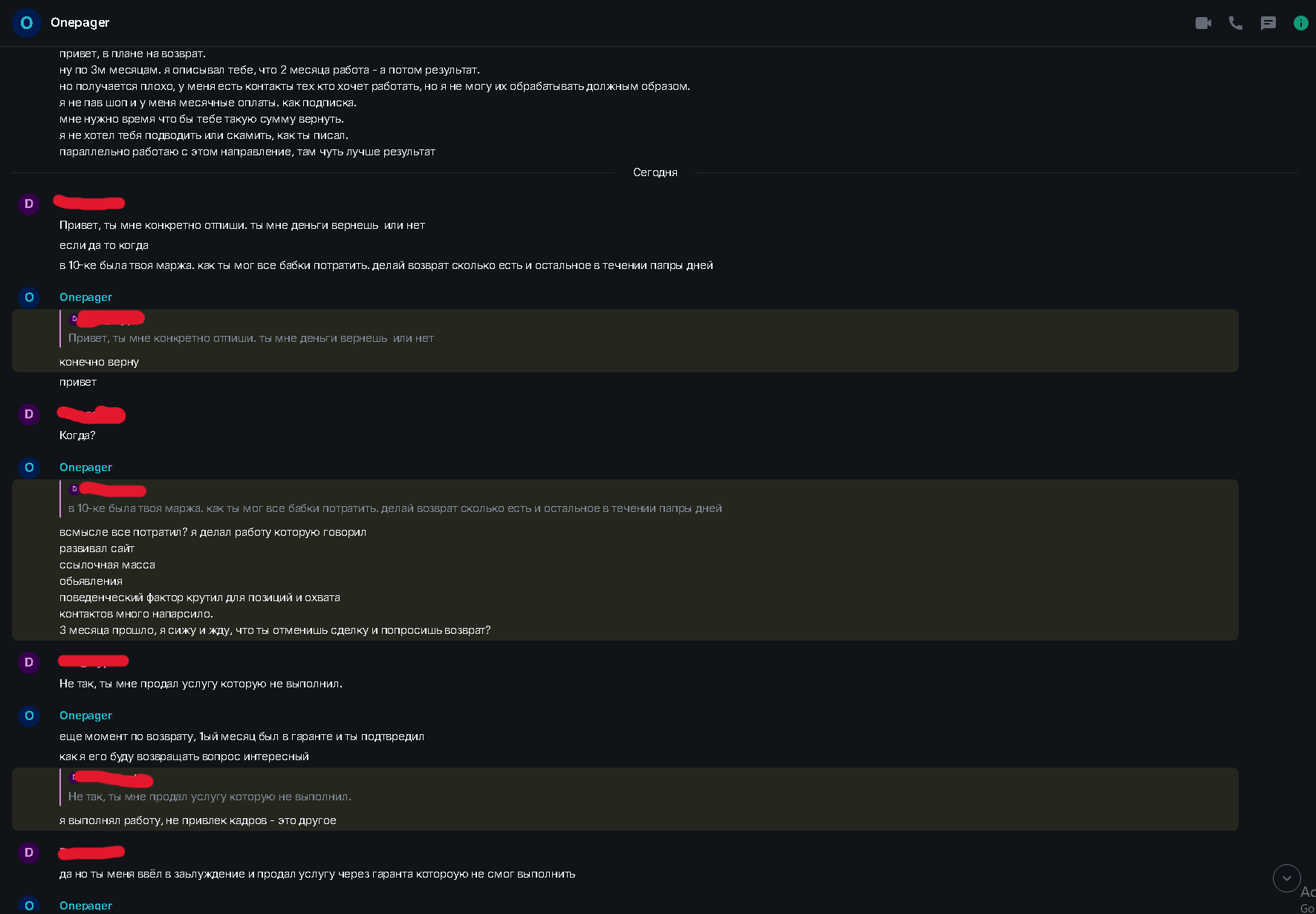
Task: Click D avatar beside "да но ты меня ввёл"
Action: click(x=29, y=852)
